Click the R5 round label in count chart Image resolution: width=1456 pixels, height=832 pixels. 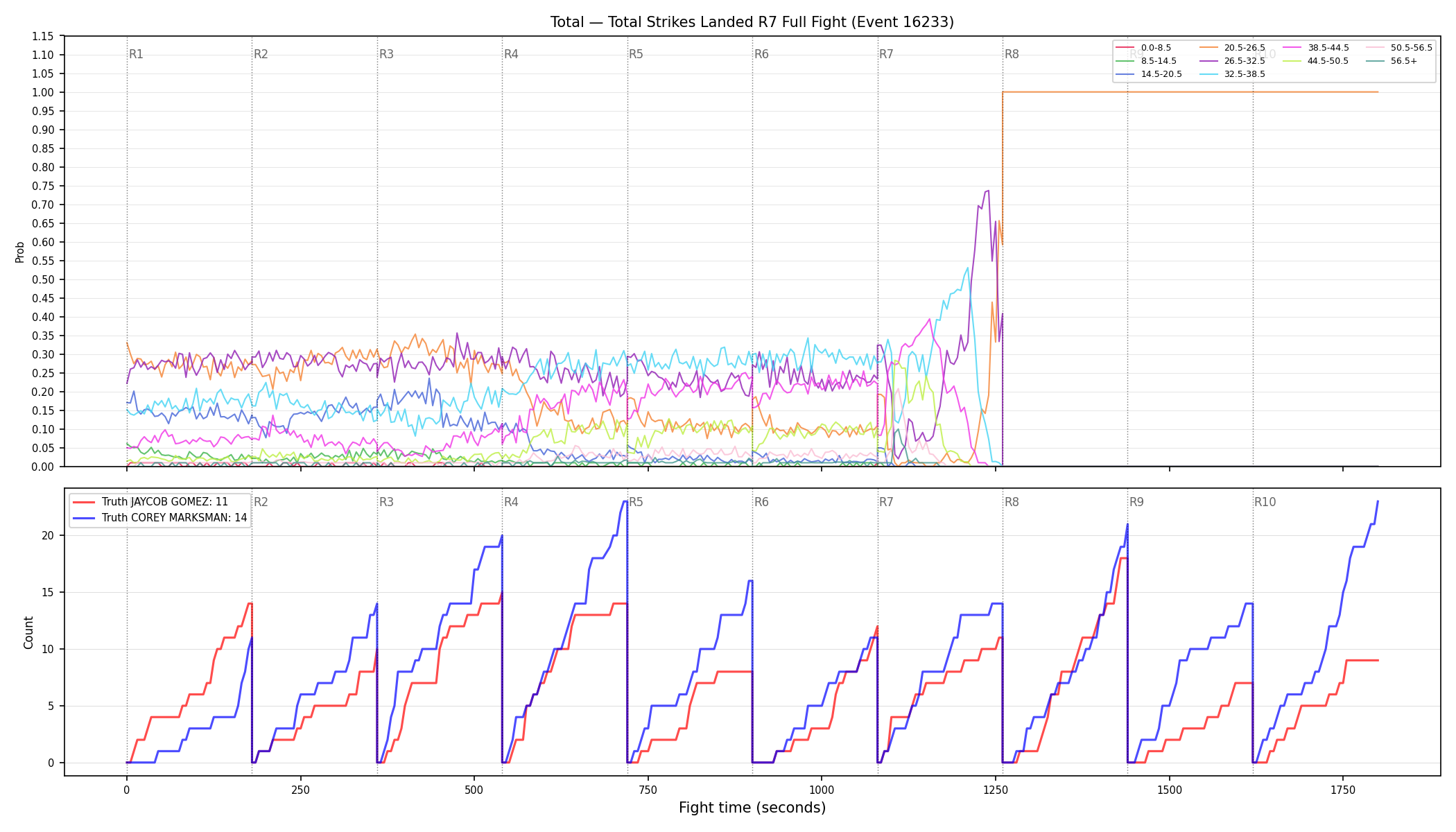click(x=636, y=502)
